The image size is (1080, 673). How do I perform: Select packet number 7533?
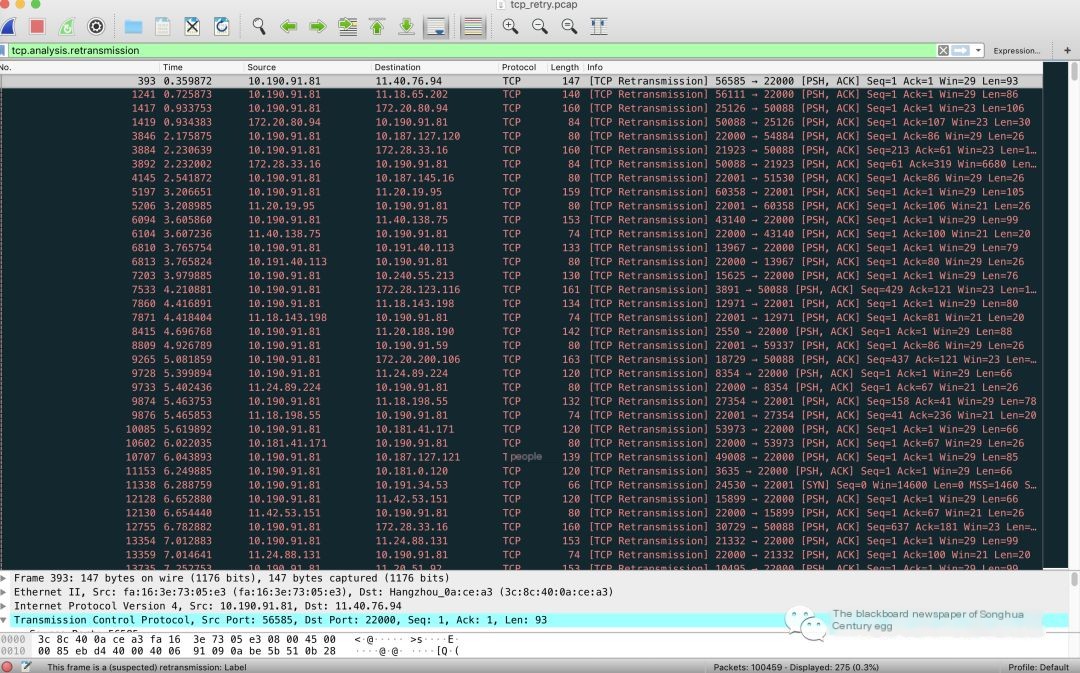tap(521, 289)
